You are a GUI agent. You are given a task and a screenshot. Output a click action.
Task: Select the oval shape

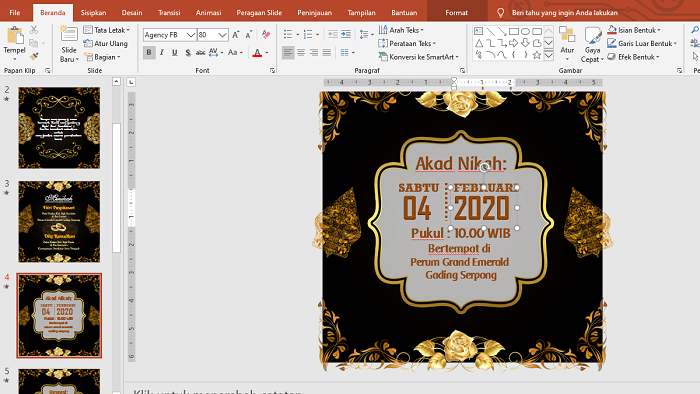pyautogui.click(x=525, y=31)
